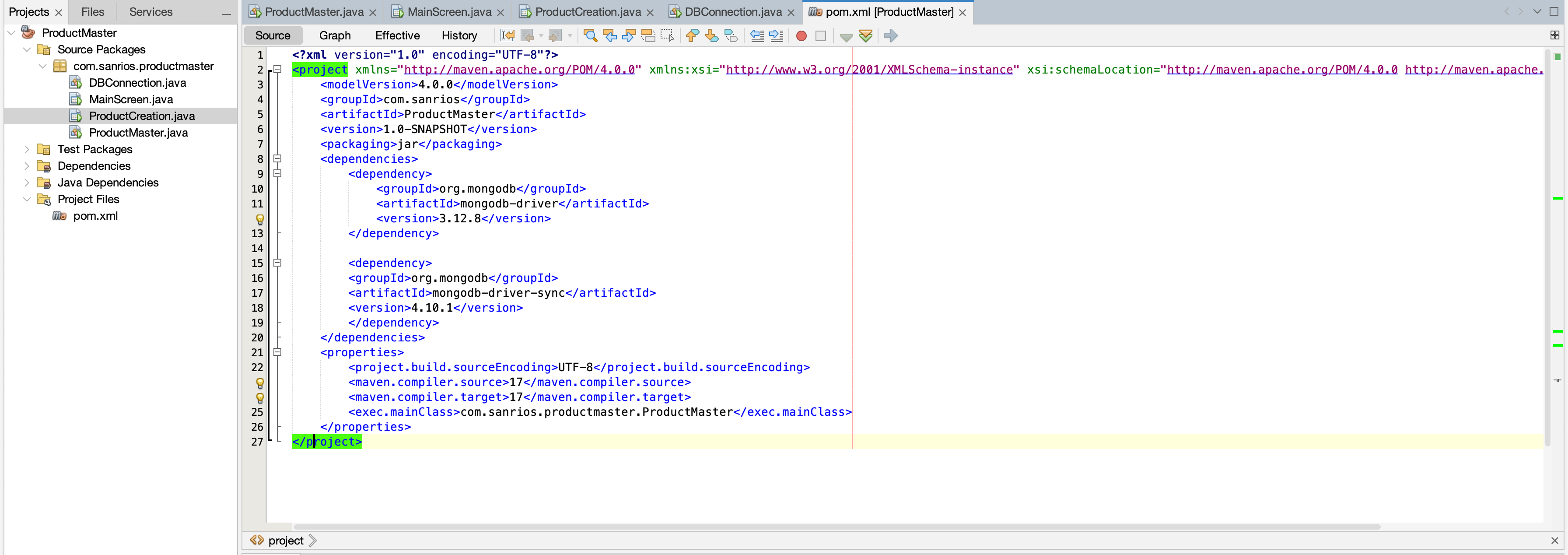Click the Find Selection magnifier icon
The image size is (1568, 555).
click(590, 36)
